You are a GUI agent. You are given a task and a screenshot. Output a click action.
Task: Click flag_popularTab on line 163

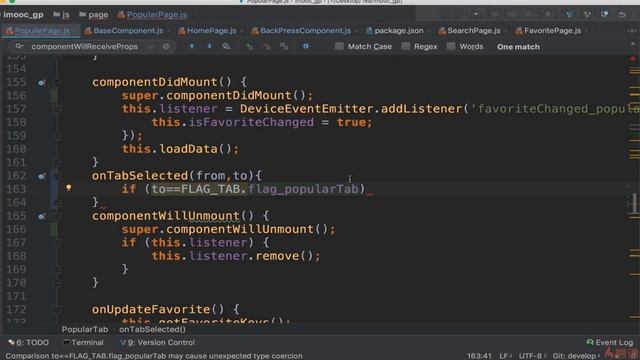303,189
